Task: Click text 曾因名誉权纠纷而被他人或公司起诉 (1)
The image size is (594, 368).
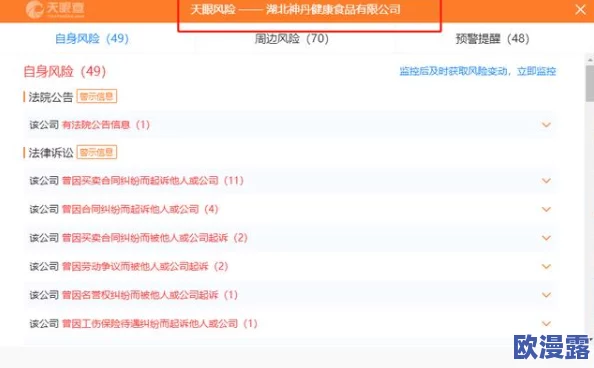Action: pyautogui.click(x=150, y=295)
